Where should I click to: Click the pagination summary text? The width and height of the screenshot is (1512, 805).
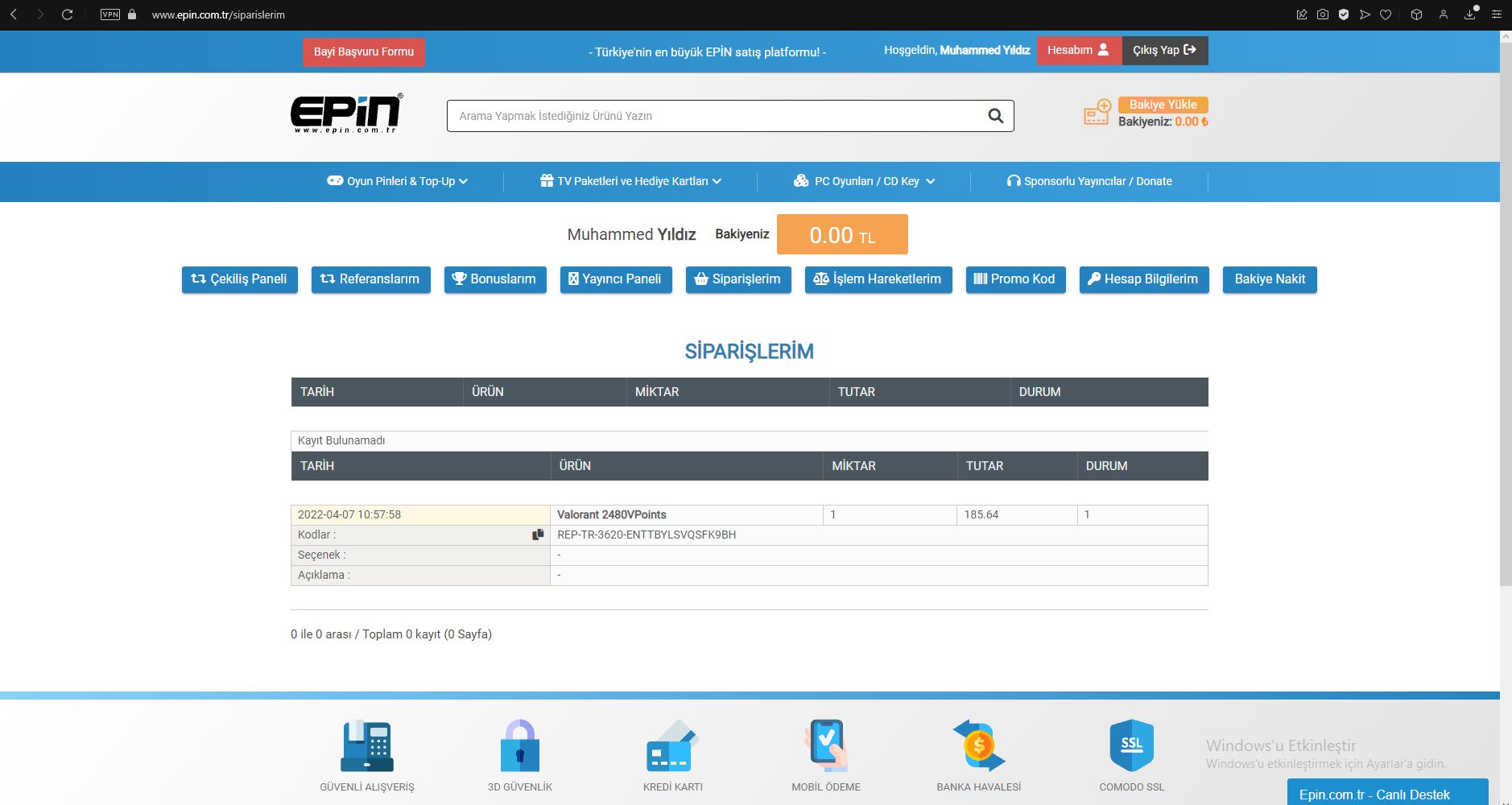click(x=391, y=634)
